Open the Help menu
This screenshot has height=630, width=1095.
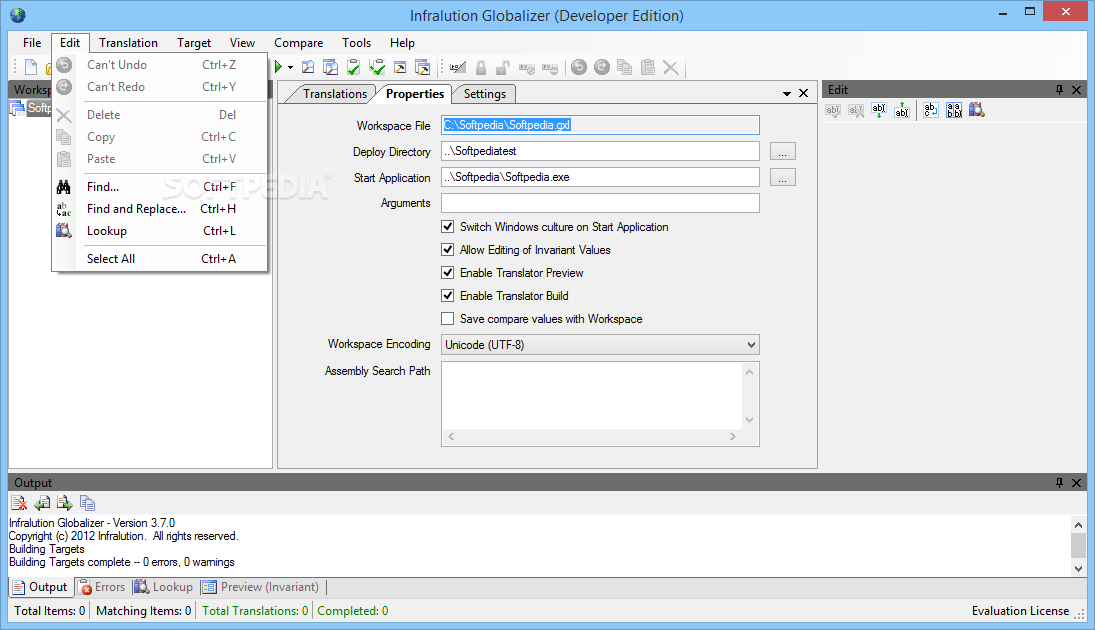point(402,43)
